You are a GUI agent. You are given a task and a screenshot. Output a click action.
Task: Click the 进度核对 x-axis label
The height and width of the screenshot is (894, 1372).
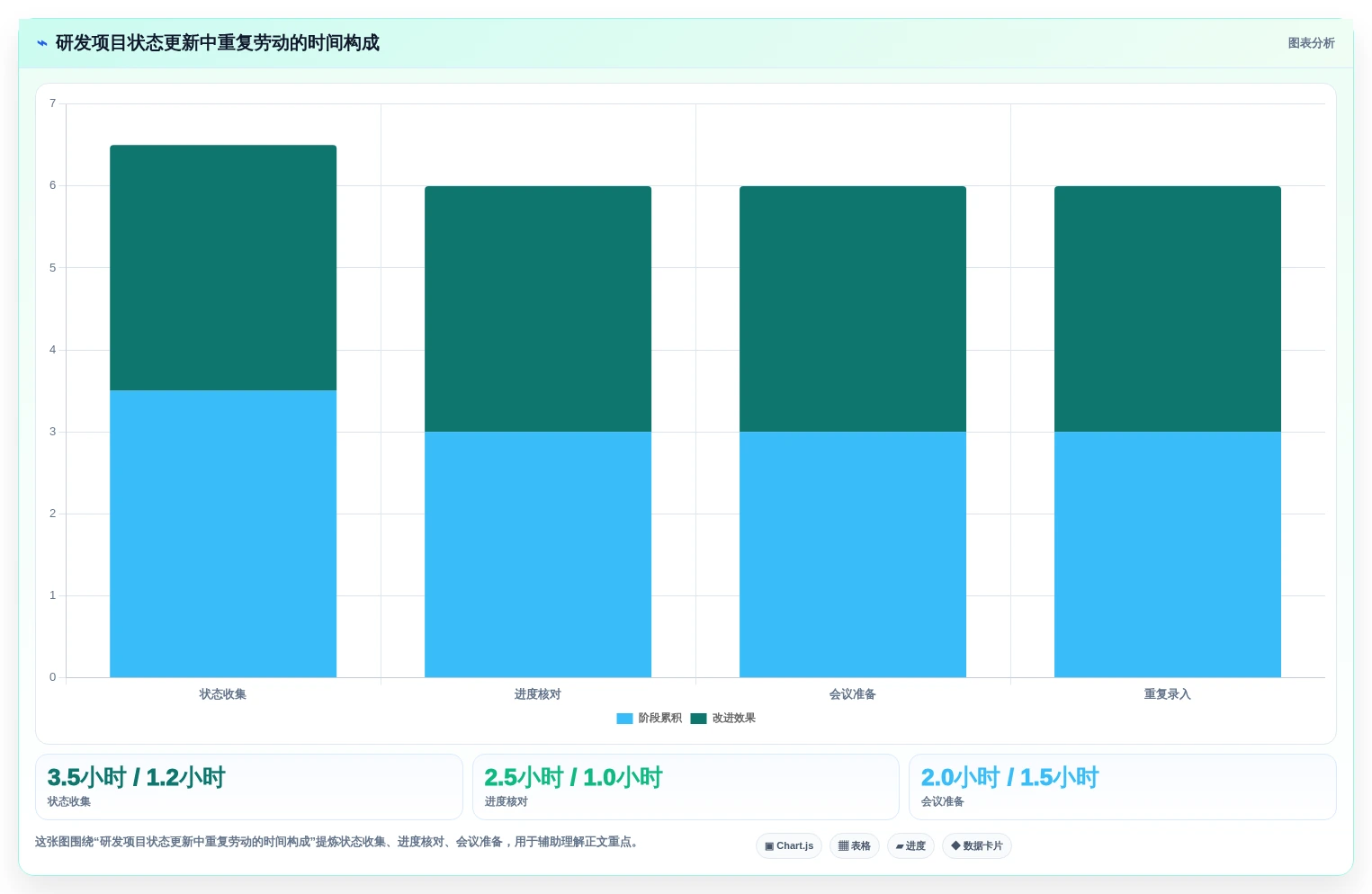[538, 694]
